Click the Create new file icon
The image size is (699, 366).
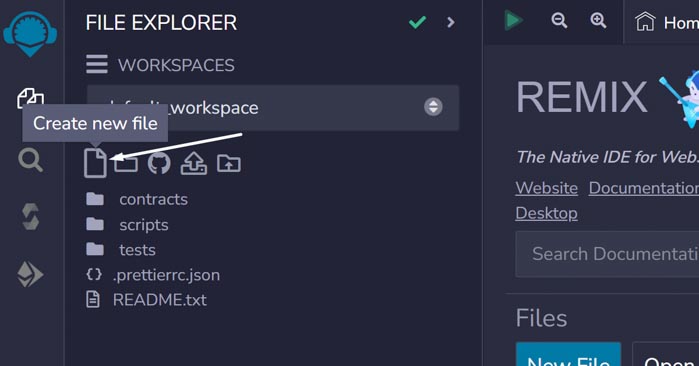(x=95, y=163)
